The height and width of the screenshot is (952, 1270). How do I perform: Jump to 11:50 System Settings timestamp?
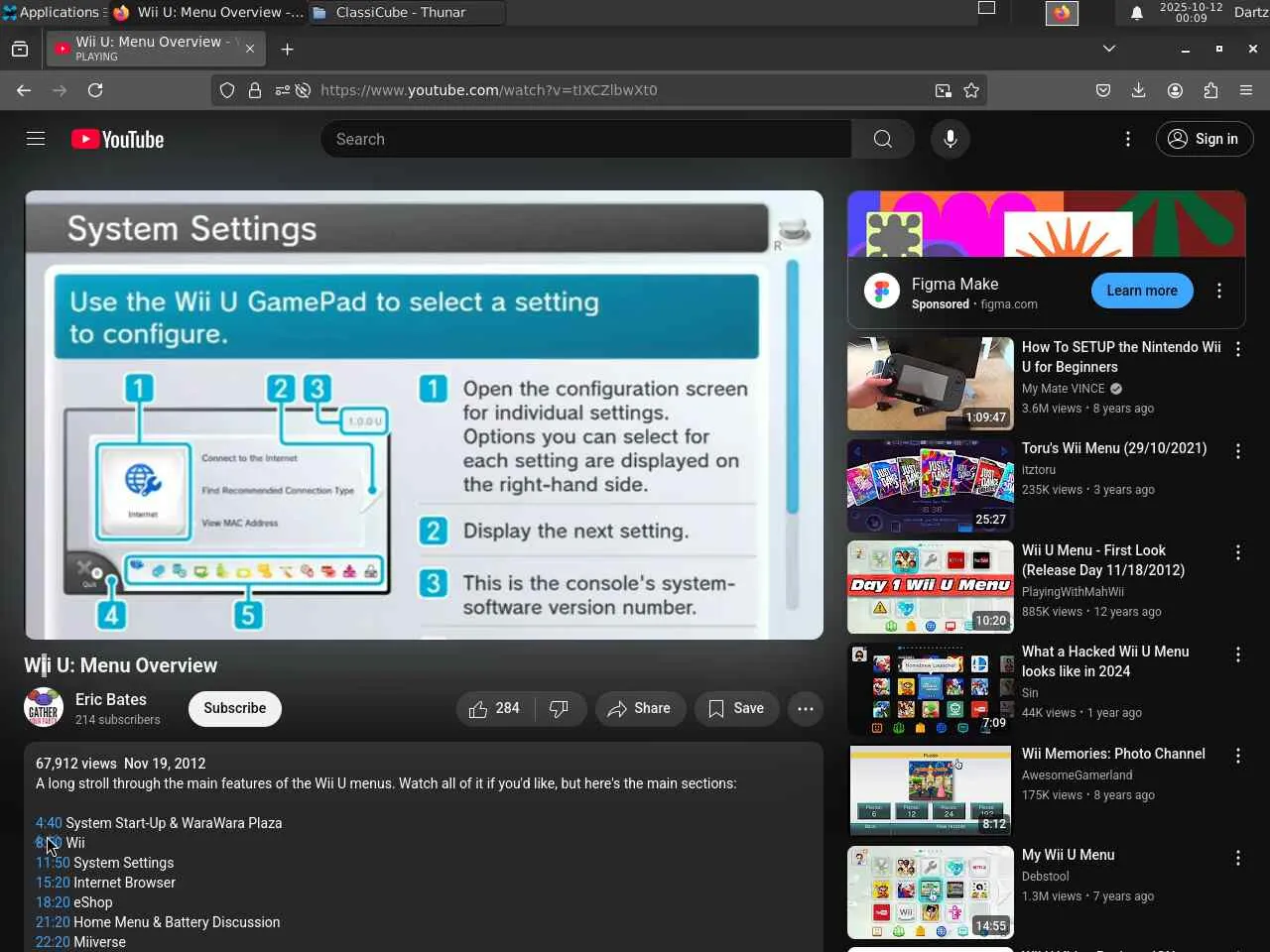(x=53, y=863)
